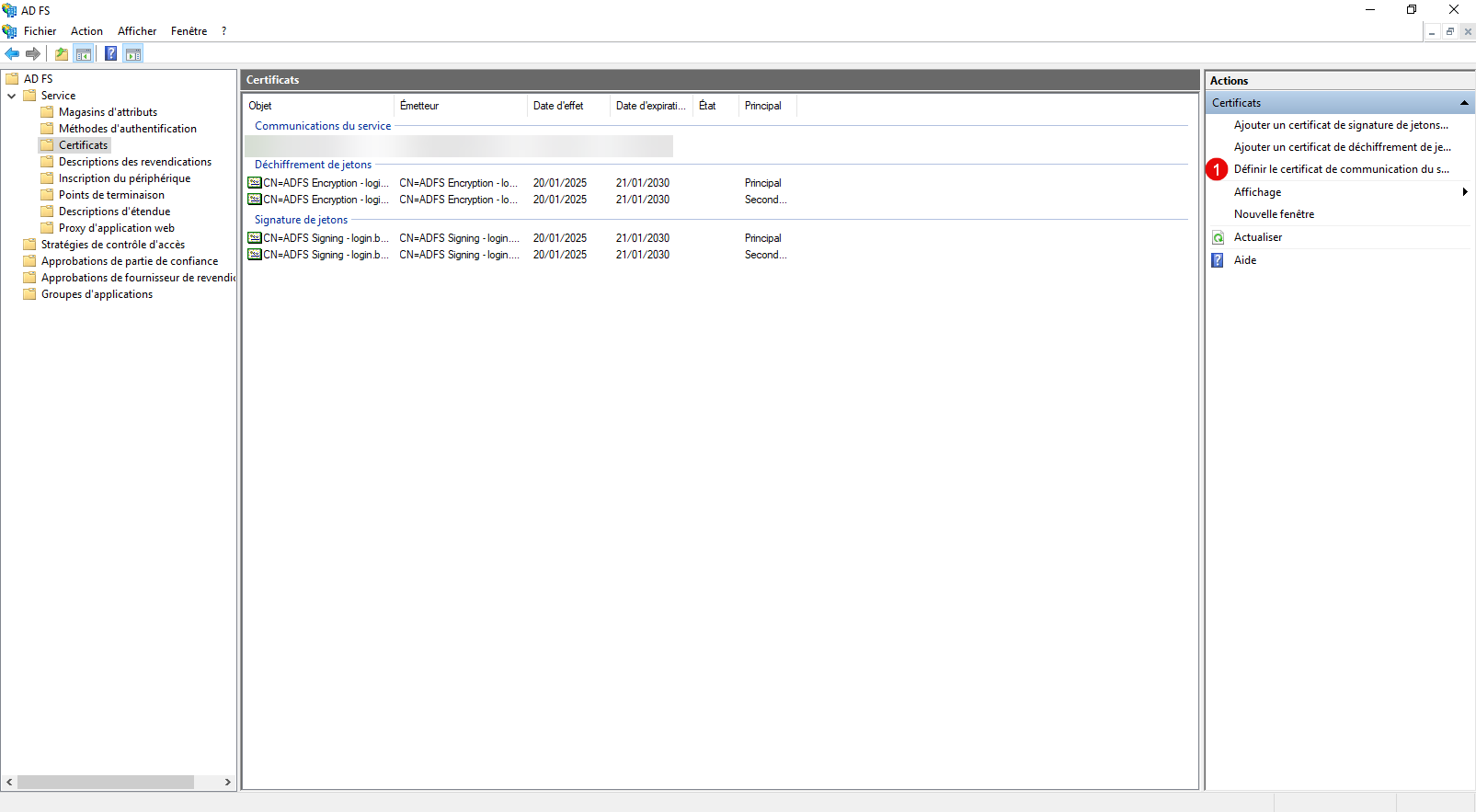Select the Principal ADFS Encryption certificate icon
Viewport: 1476px width, 812px height.
coord(255,183)
